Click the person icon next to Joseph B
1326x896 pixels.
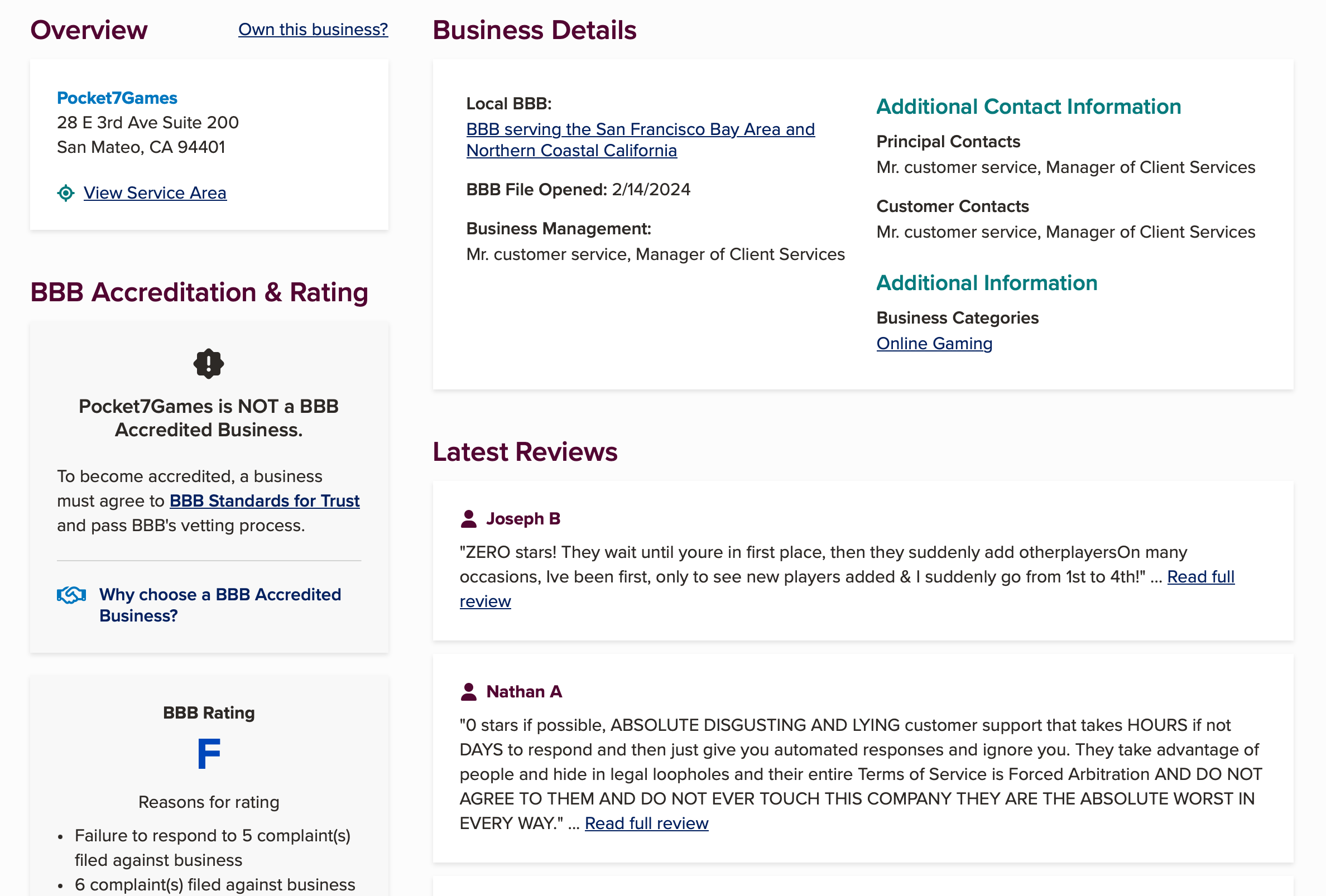point(469,518)
